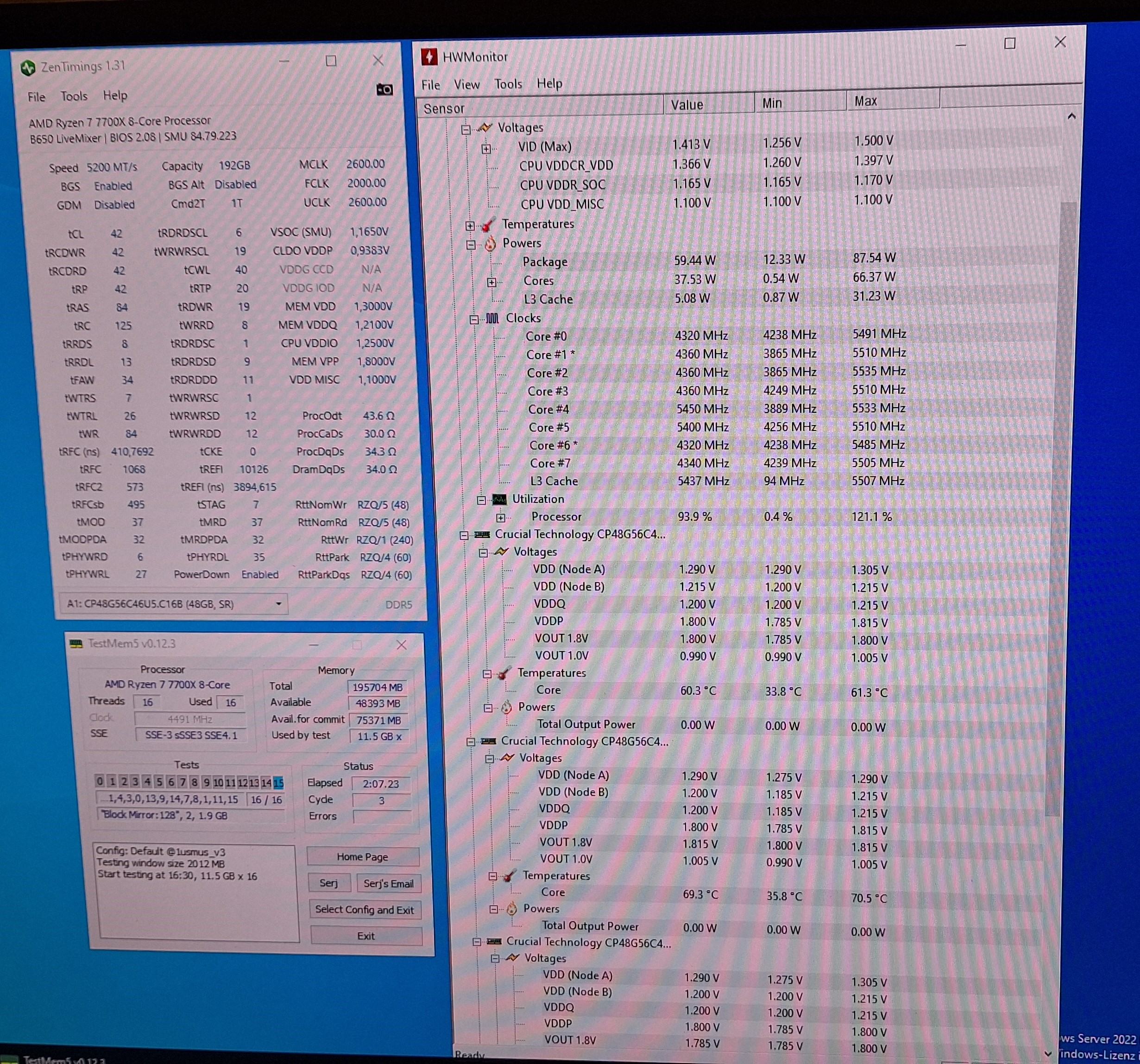
Task: Click the TestMem5 Exit button
Action: pos(366,936)
